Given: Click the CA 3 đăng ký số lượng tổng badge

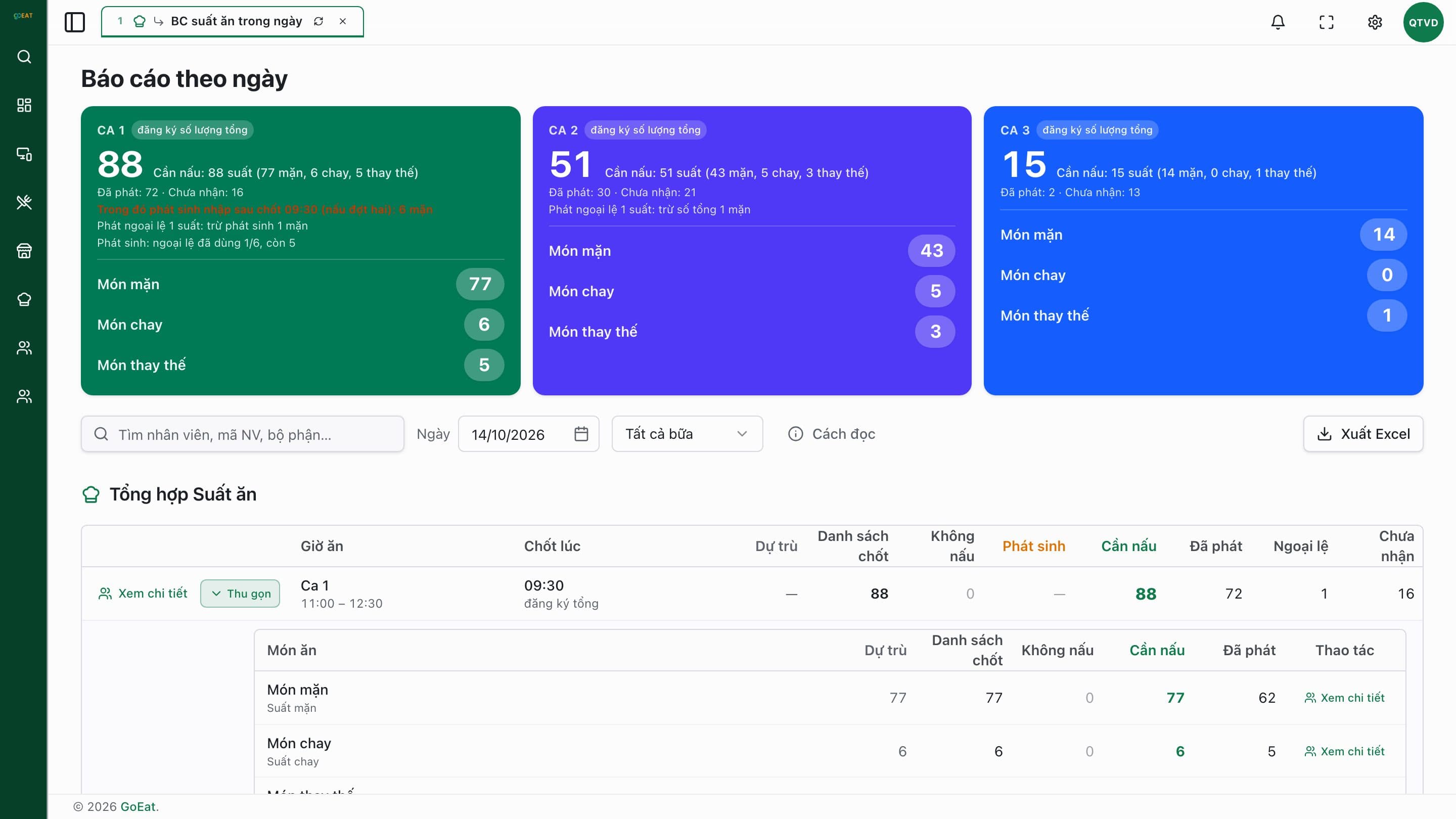Looking at the screenshot, I should tap(1097, 130).
